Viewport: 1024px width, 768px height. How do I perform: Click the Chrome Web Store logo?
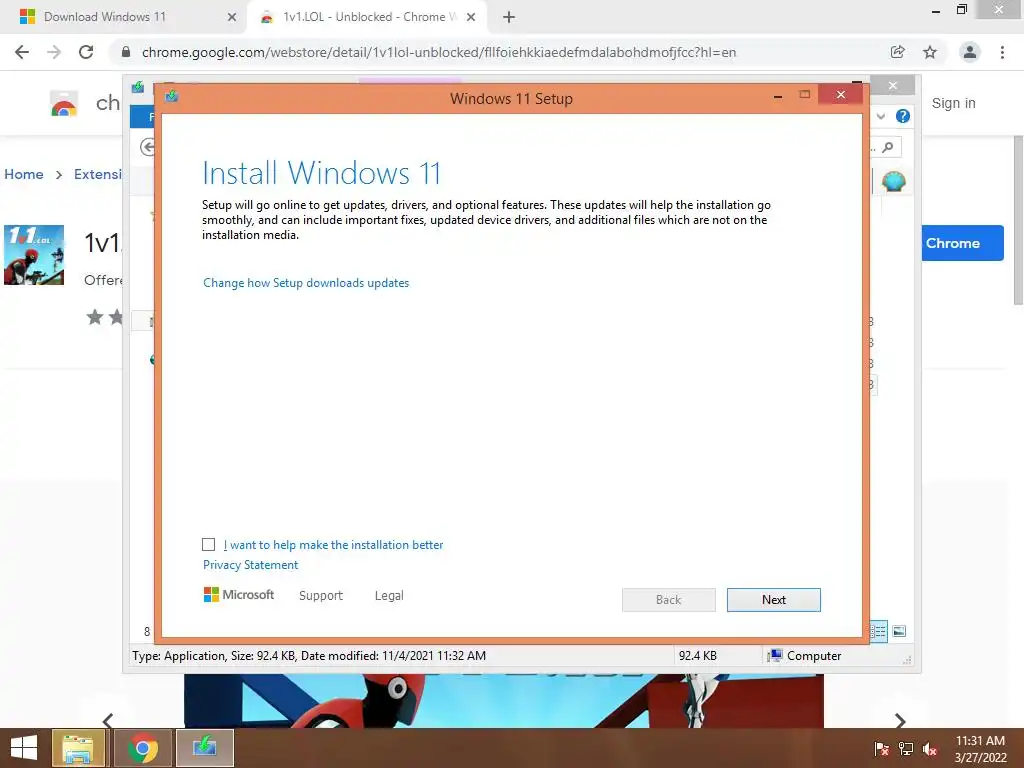64,103
